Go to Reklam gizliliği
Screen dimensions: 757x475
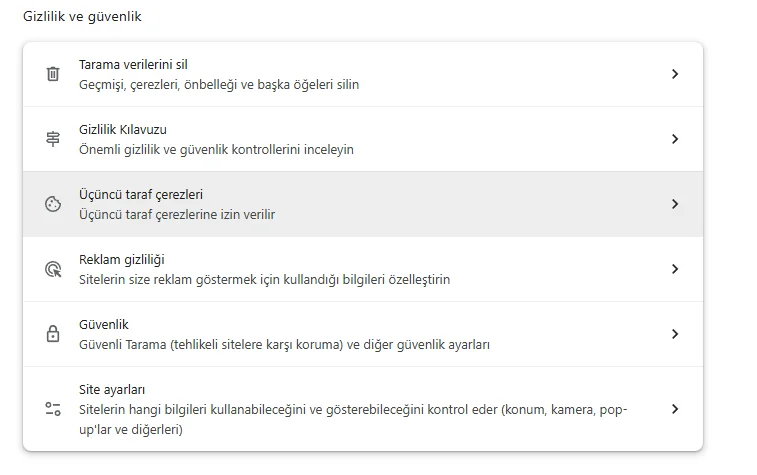[121, 260]
